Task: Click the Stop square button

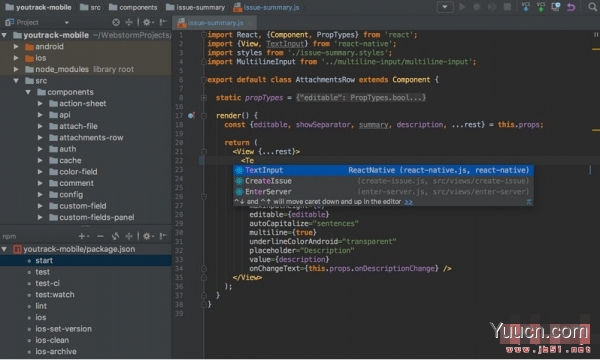Action: (x=507, y=7)
